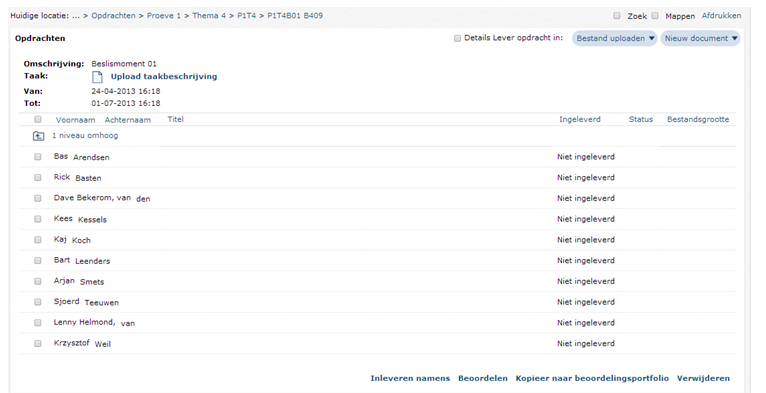Check the box for Krzysztof Weil
Screen dimensions: 766x393
coord(38,344)
